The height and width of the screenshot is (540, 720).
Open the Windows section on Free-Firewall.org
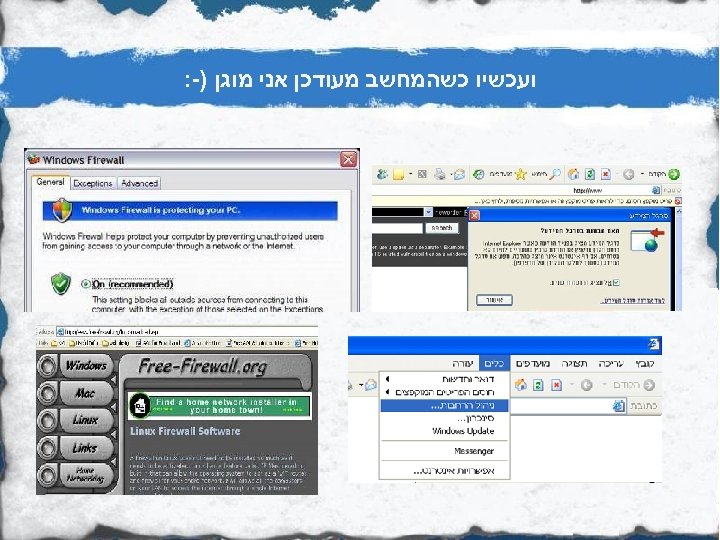tap(85, 366)
